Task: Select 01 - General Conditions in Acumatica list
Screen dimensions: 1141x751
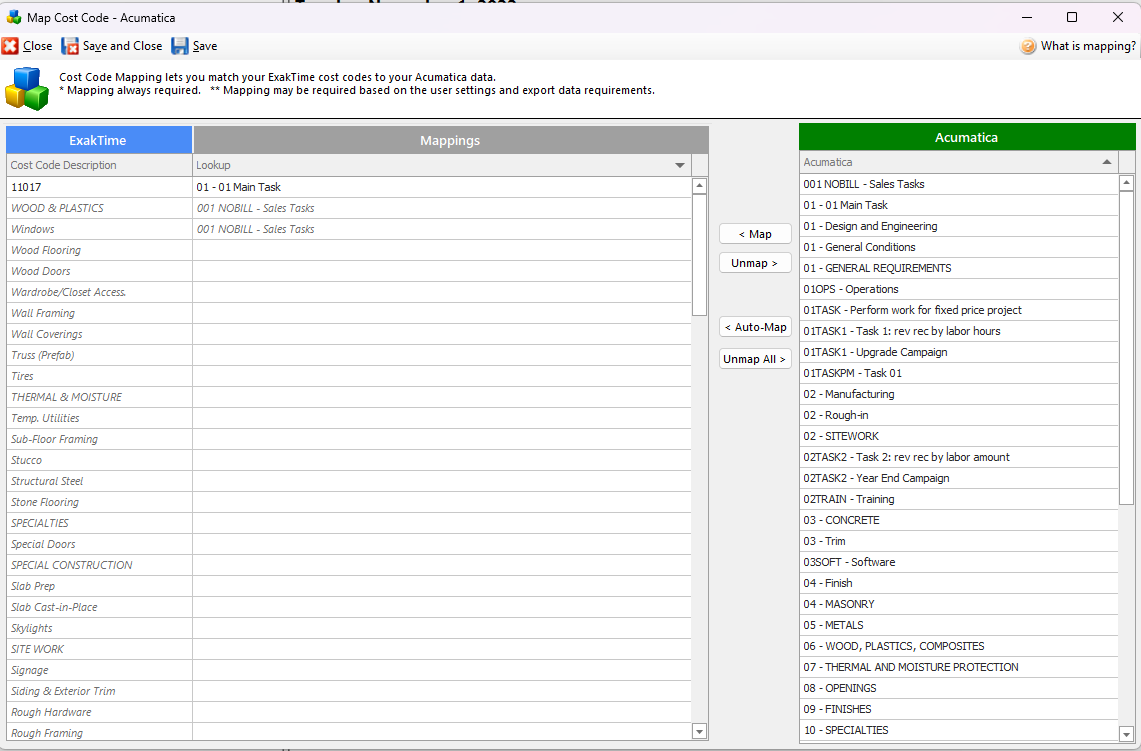Action: pos(959,247)
